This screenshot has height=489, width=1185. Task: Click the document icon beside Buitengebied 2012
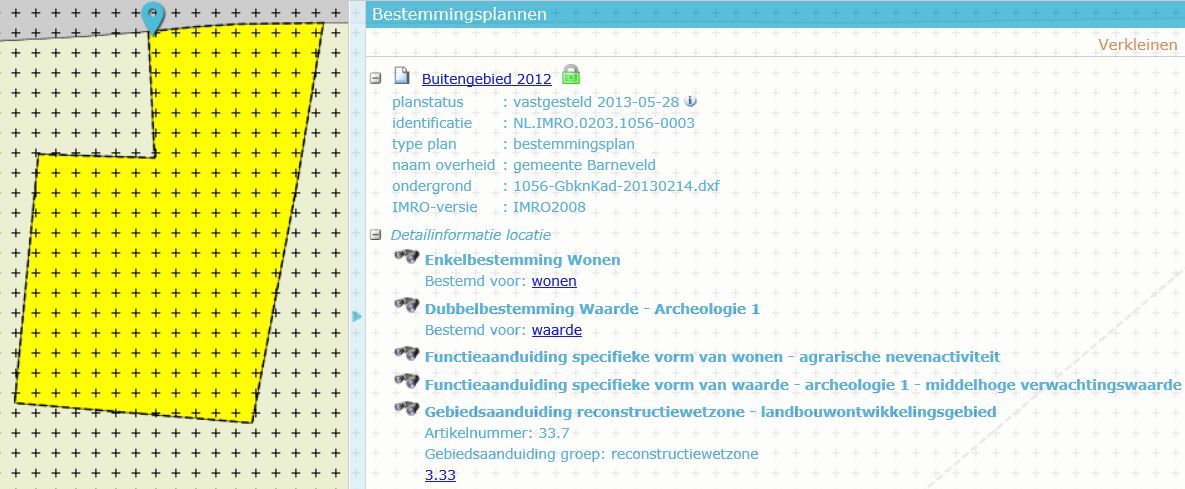[x=401, y=77]
